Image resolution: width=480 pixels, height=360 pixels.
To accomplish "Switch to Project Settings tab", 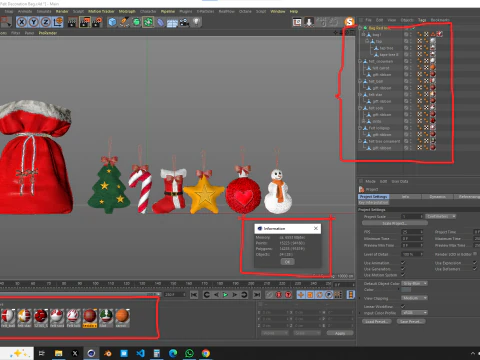I will (x=374, y=197).
